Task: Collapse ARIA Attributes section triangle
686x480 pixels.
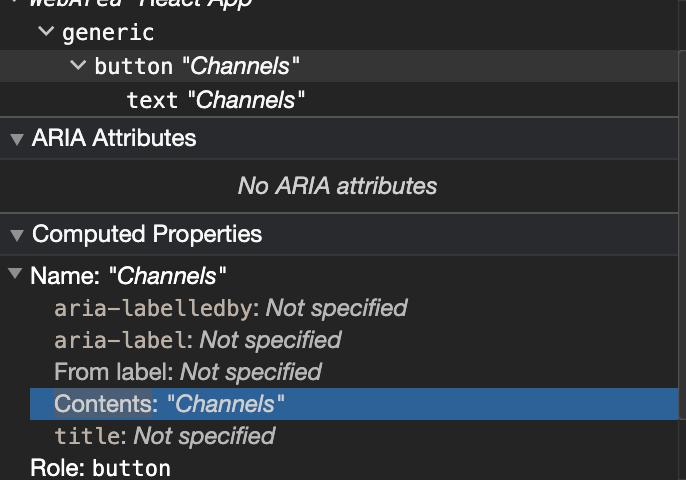Action: point(16,139)
